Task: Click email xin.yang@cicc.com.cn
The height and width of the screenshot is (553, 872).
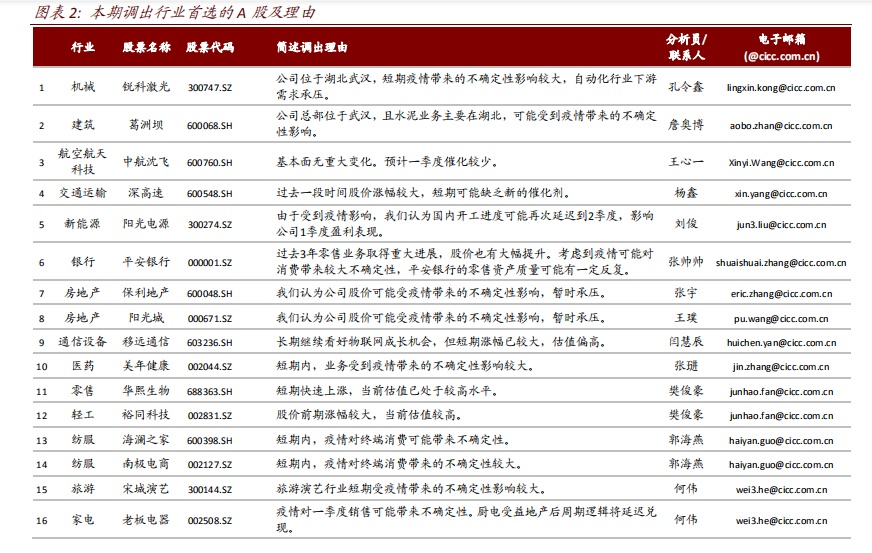Action: click(781, 194)
